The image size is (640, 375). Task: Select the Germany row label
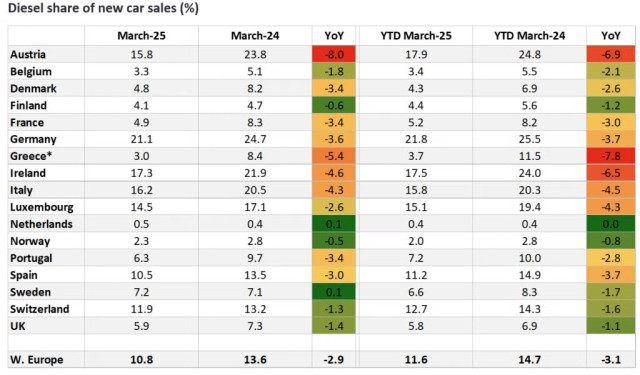click(33, 139)
